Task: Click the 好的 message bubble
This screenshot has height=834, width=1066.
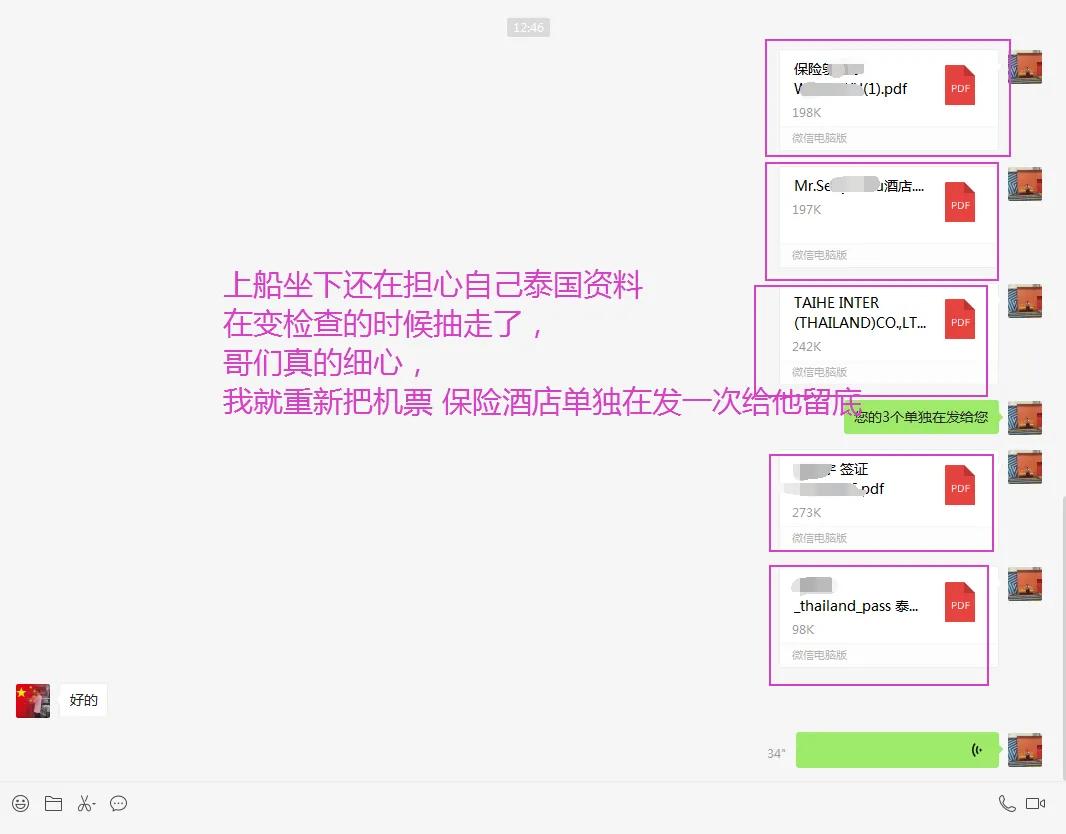Action: point(83,700)
